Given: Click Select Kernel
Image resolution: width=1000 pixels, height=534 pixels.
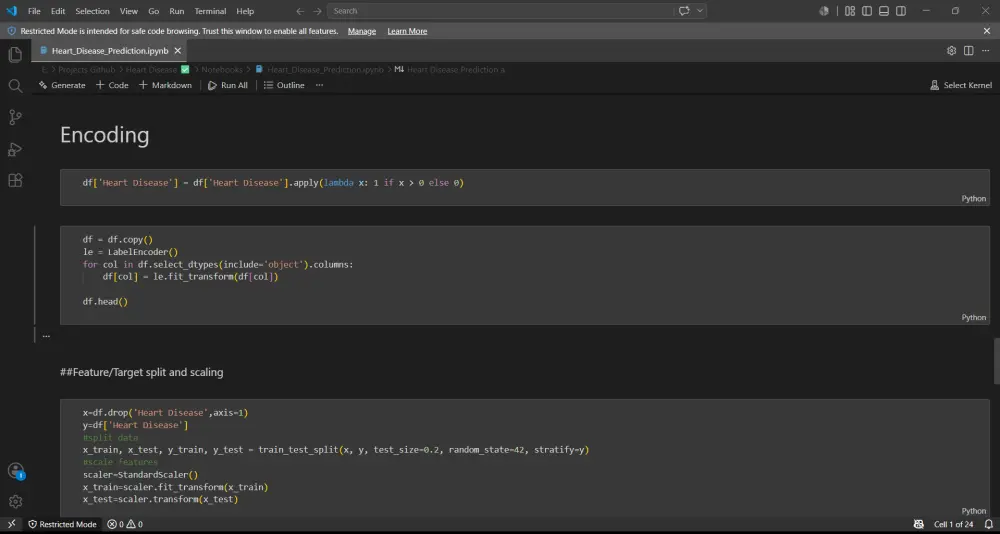Looking at the screenshot, I should point(961,85).
